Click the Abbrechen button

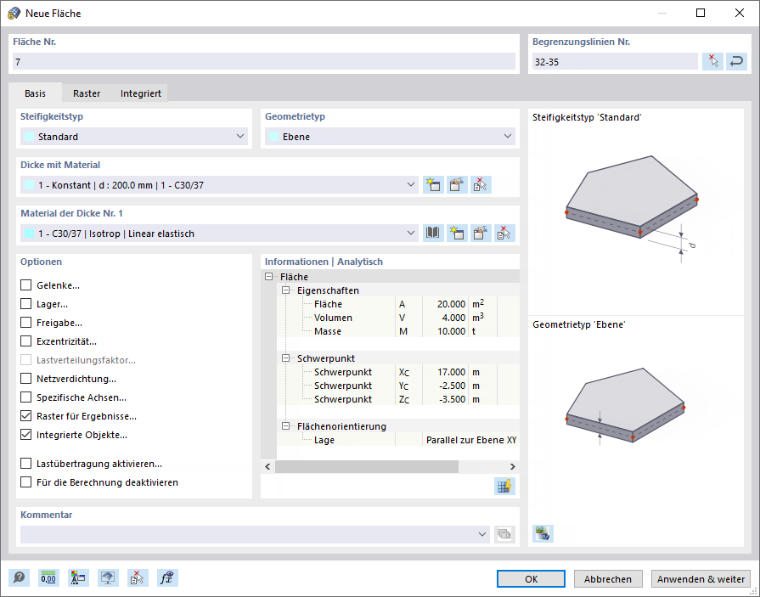click(x=608, y=579)
